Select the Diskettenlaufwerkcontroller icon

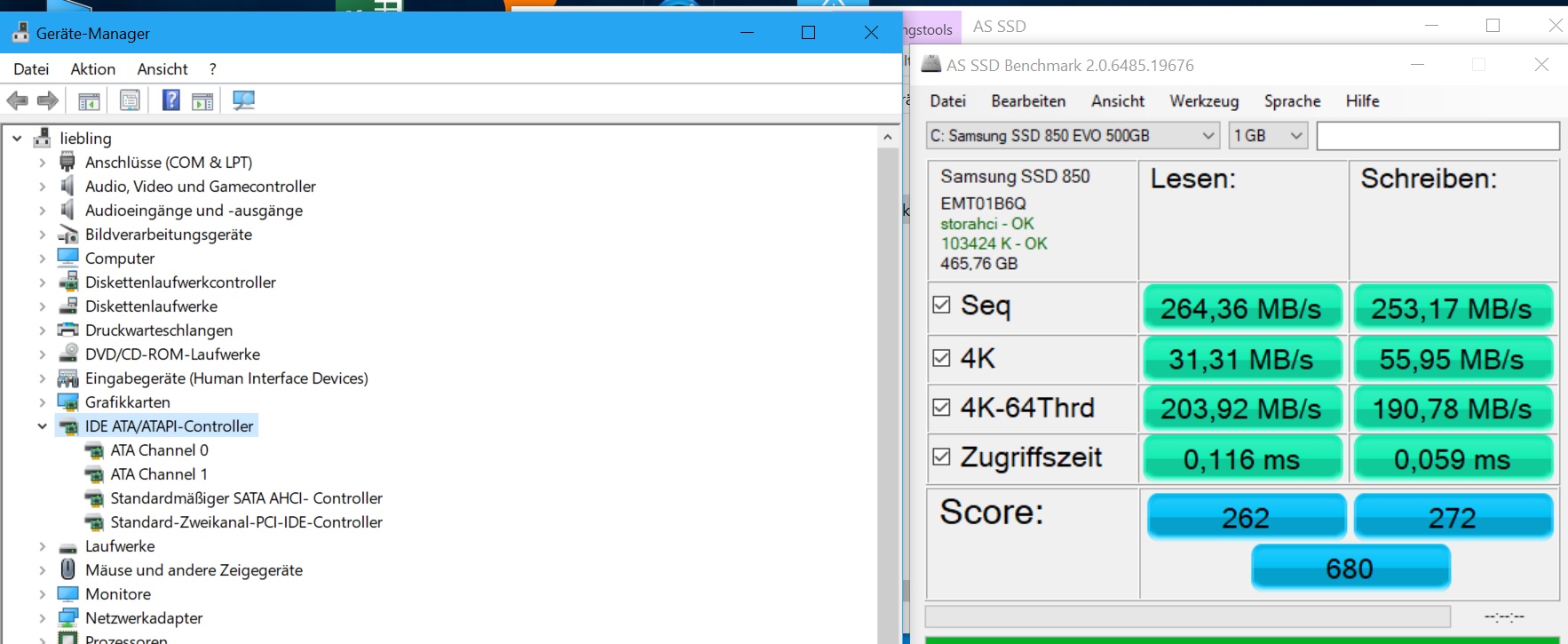[67, 282]
